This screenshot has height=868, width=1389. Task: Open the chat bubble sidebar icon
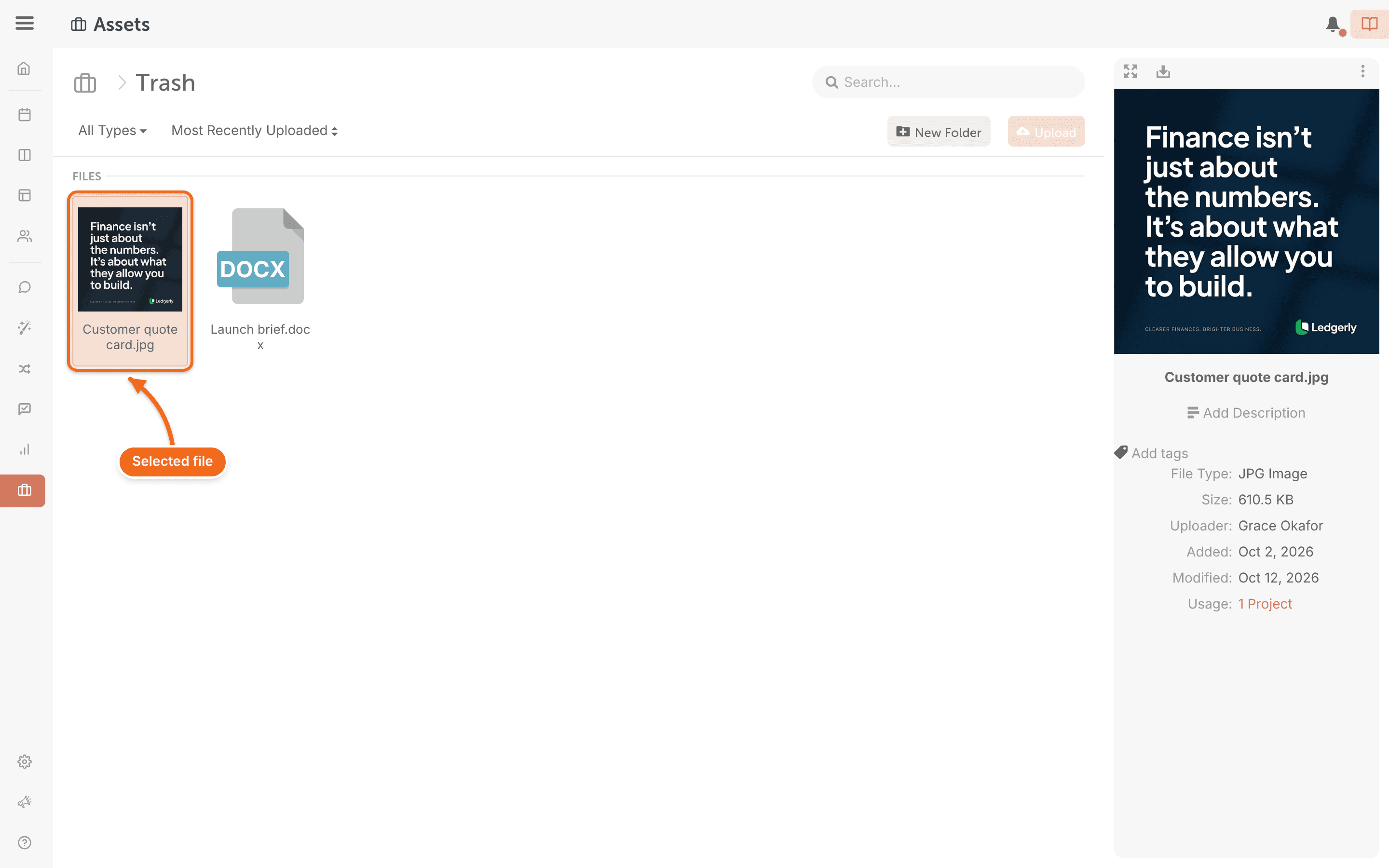(24, 287)
